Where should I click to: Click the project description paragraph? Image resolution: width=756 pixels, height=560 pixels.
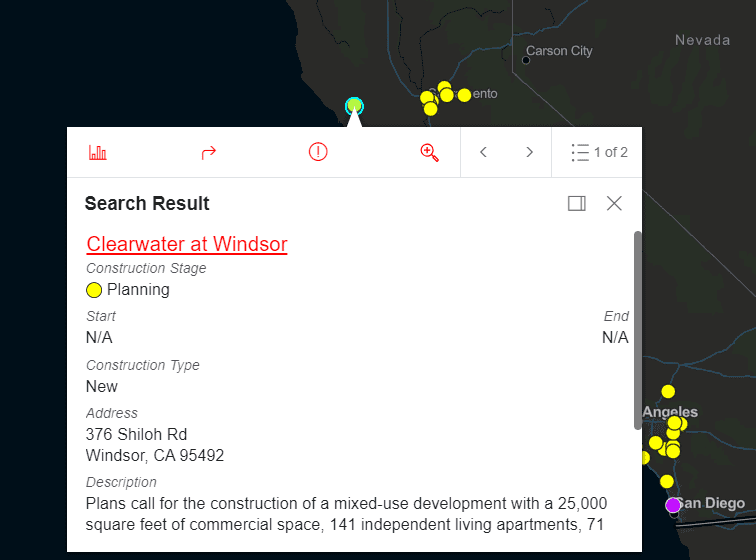click(x=346, y=513)
